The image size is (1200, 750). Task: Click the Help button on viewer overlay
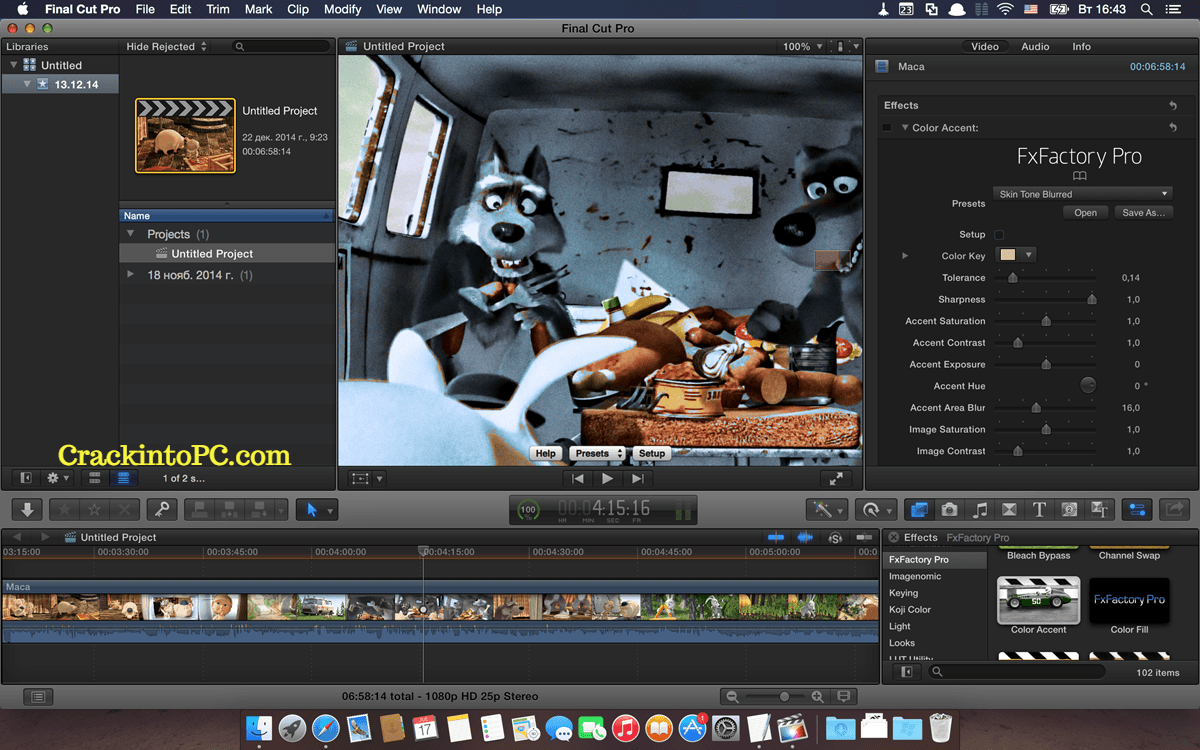point(545,453)
